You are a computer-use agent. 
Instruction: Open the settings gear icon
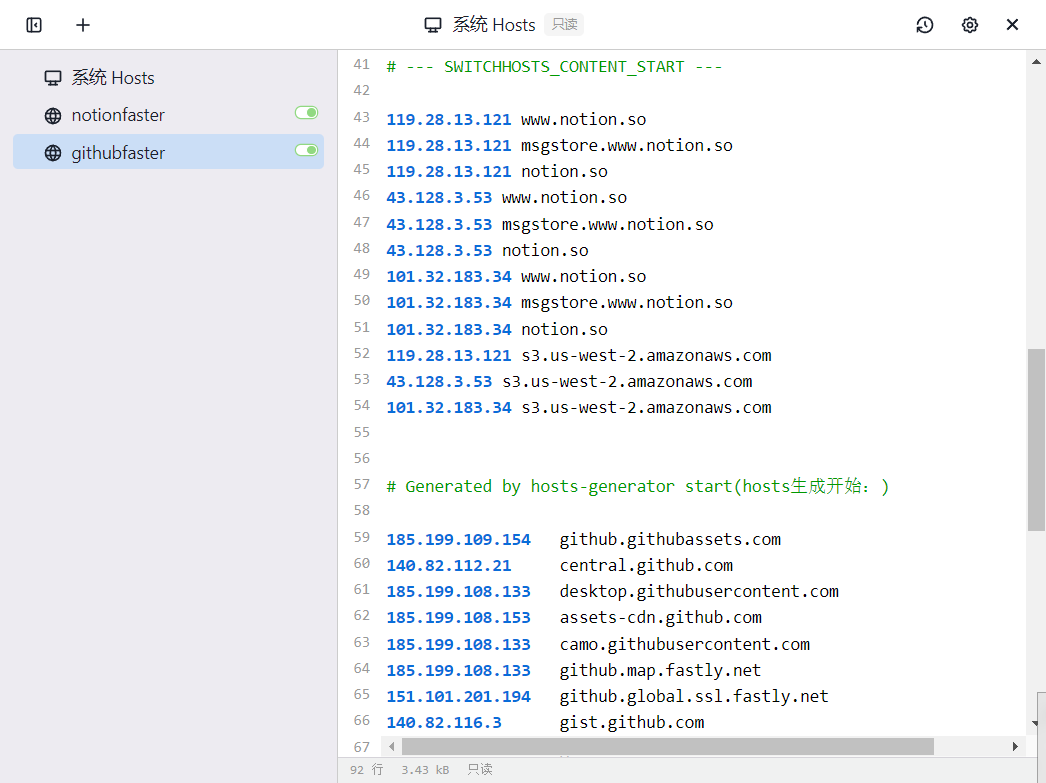[970, 25]
